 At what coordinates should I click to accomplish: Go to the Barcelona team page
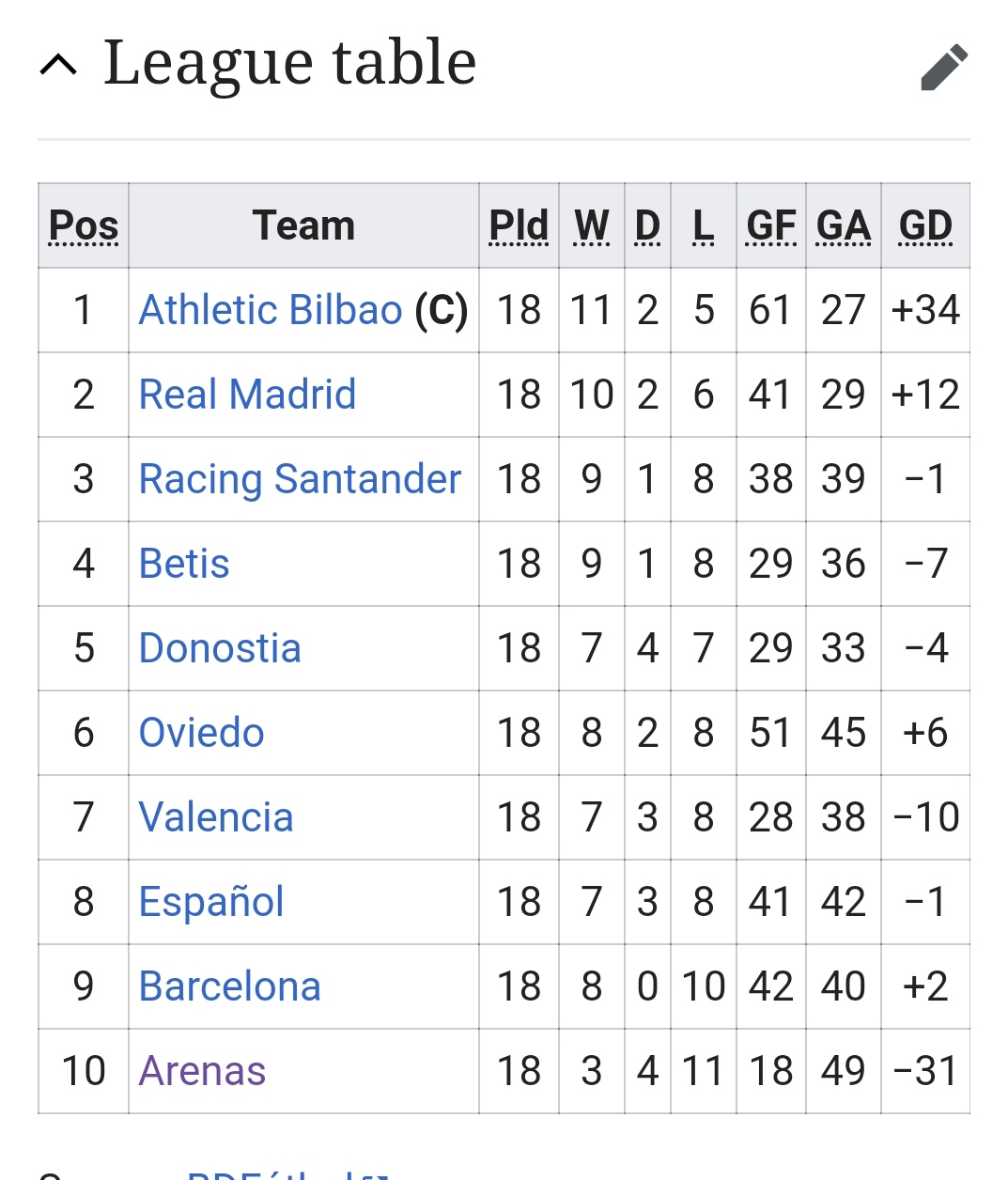(x=230, y=986)
